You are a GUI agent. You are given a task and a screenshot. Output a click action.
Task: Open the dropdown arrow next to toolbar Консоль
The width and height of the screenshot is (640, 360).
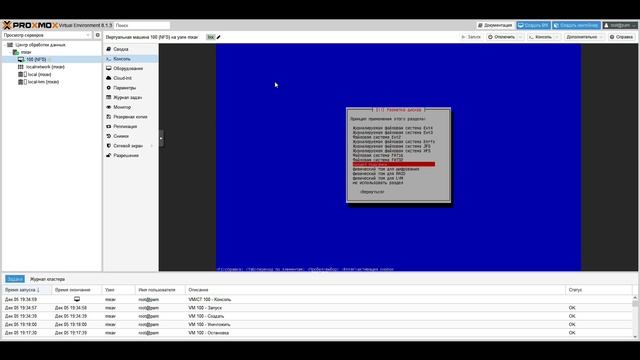[557, 37]
